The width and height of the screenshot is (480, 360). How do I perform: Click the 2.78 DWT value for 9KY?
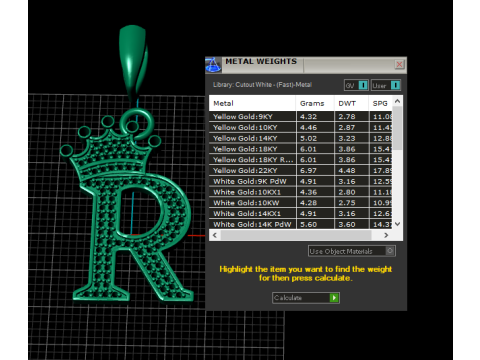pos(347,117)
